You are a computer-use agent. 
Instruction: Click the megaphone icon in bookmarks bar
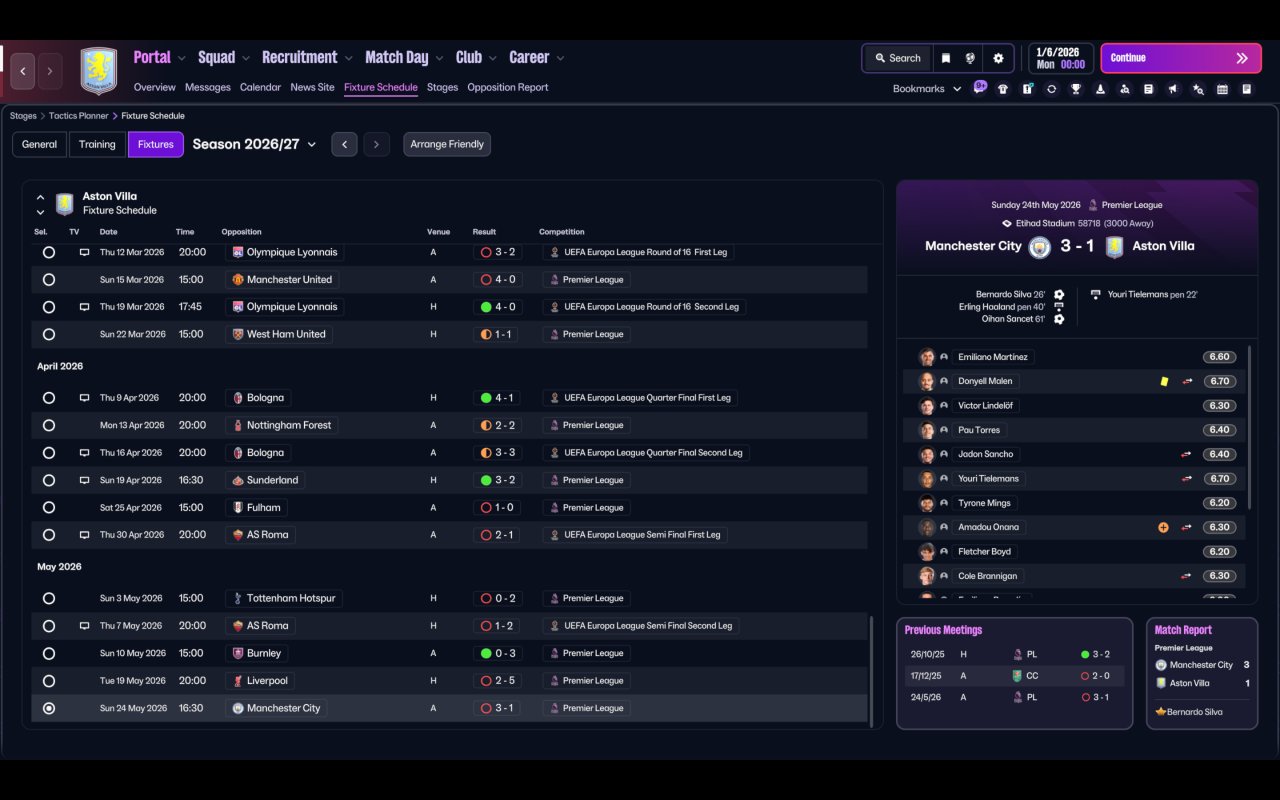(1173, 89)
